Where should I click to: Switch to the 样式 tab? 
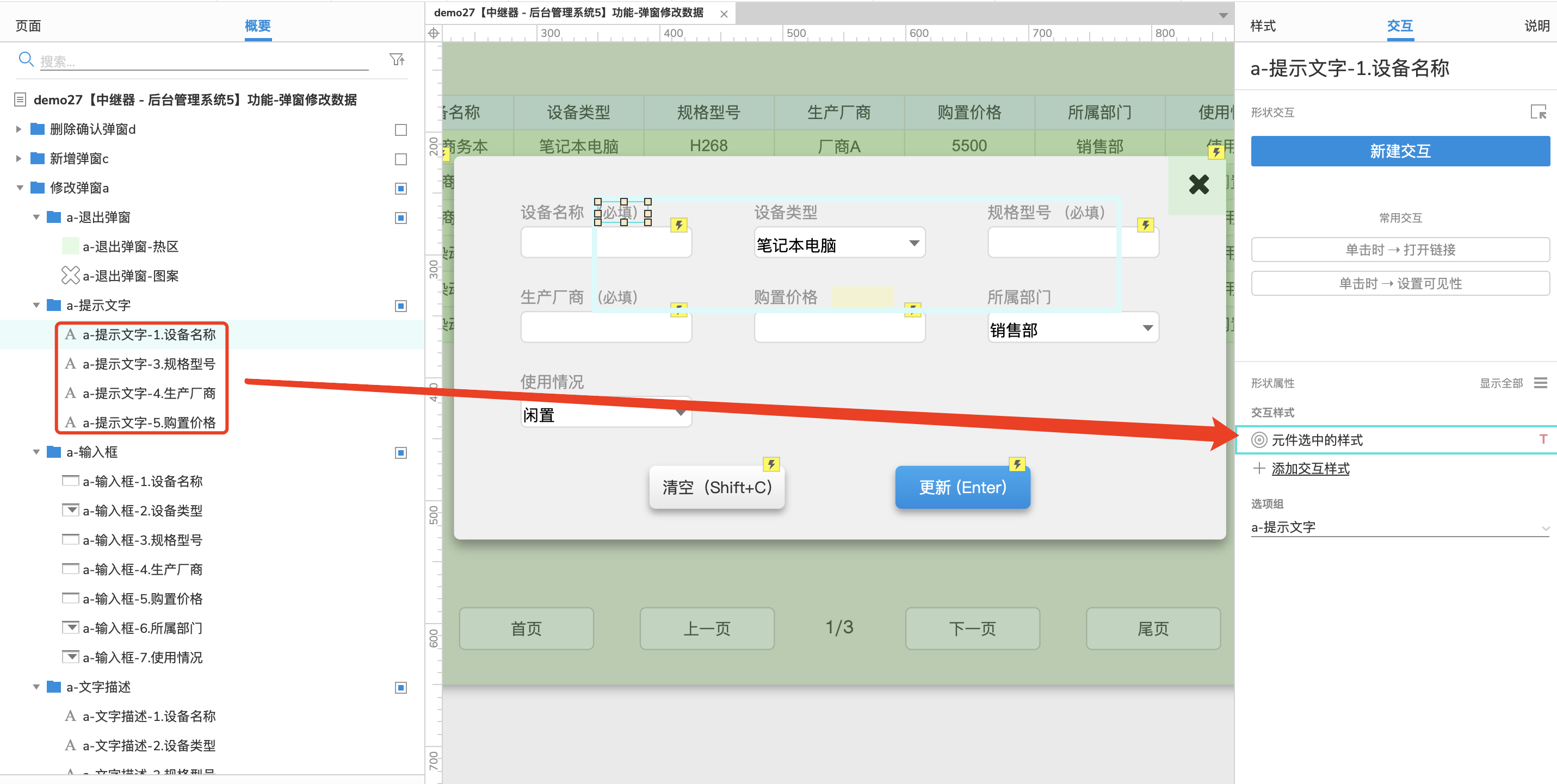click(x=1263, y=26)
